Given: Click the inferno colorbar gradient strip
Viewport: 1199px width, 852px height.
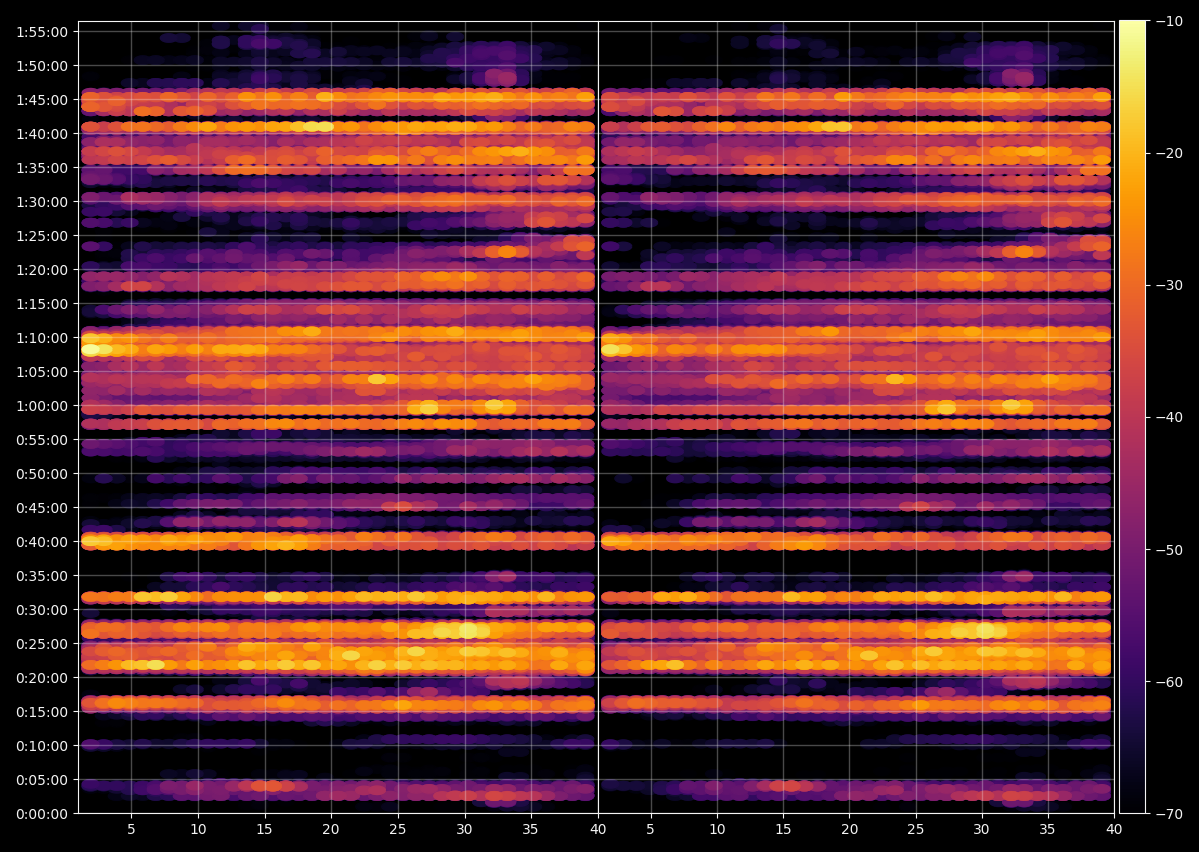Looking at the screenshot, I should (1132, 418).
